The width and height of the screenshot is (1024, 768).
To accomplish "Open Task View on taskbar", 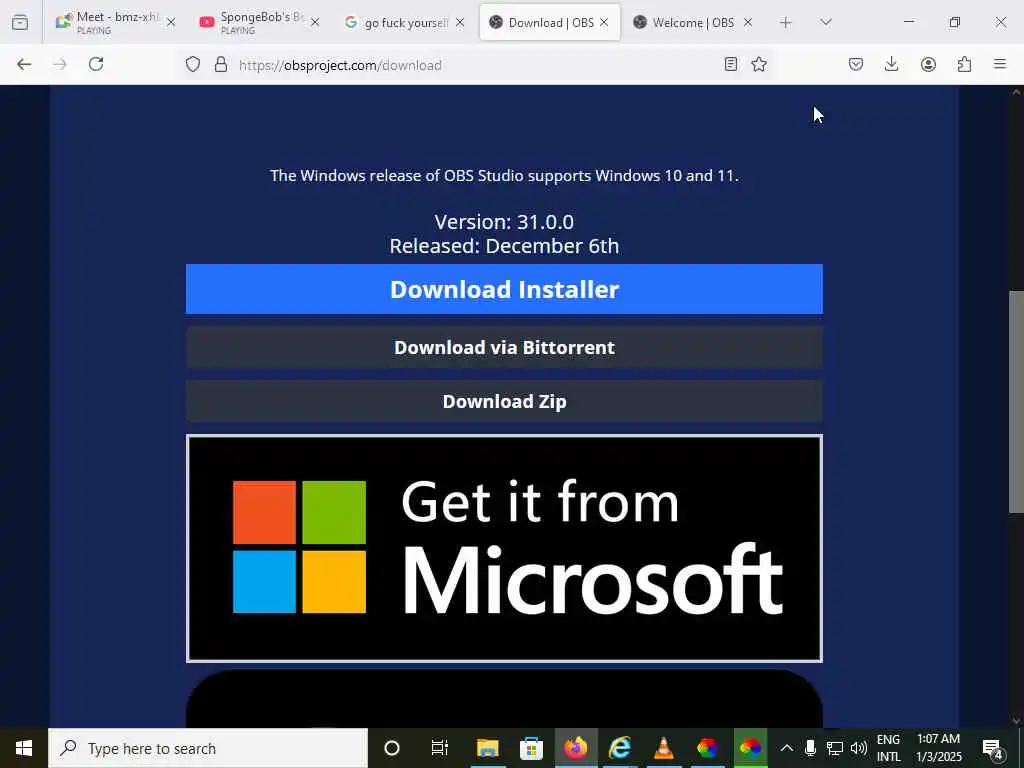I will point(440,748).
